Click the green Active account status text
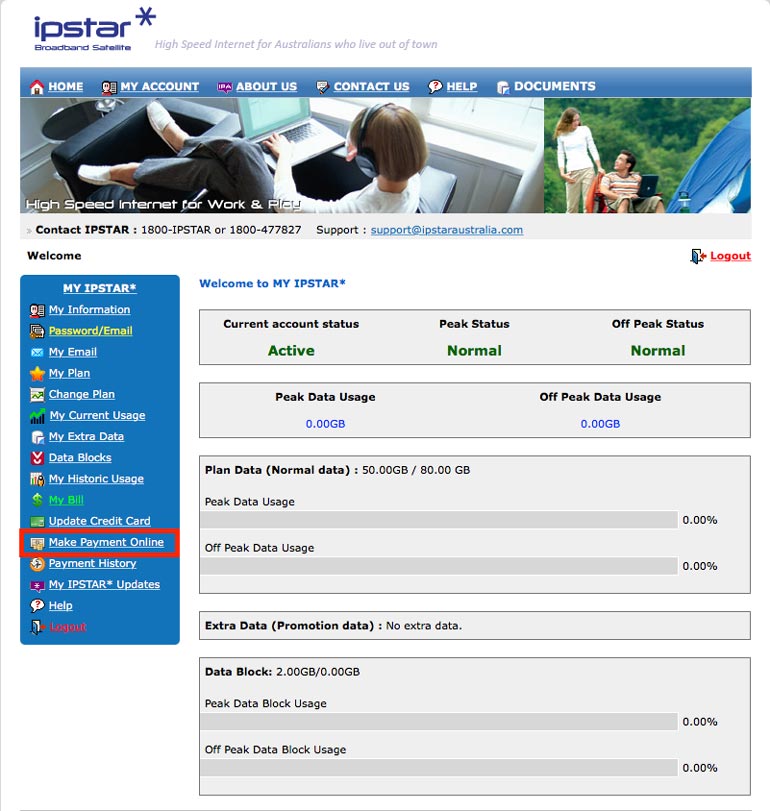The image size is (770, 811). (x=291, y=351)
